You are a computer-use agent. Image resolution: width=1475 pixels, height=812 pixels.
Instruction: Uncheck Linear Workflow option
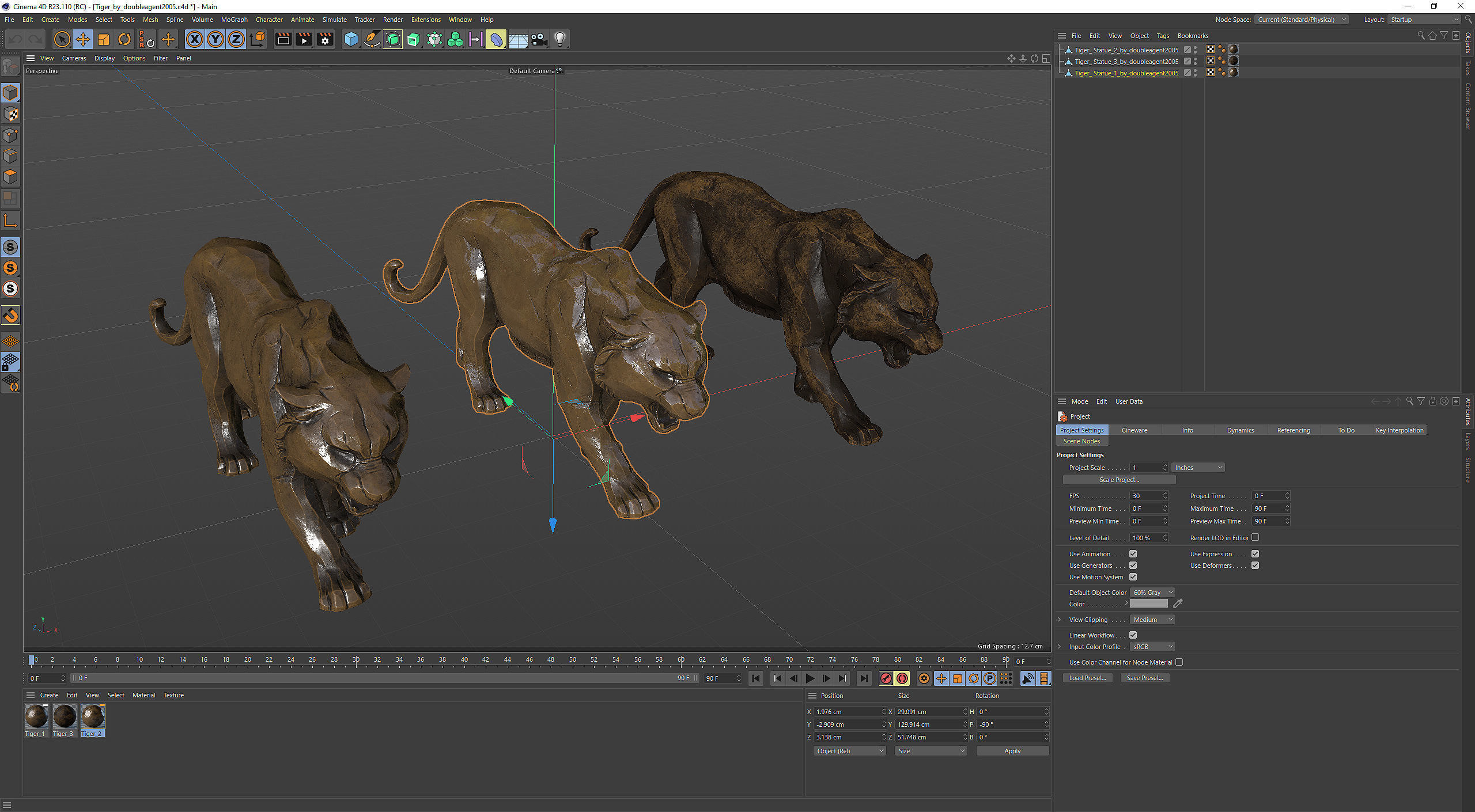pyautogui.click(x=1133, y=635)
